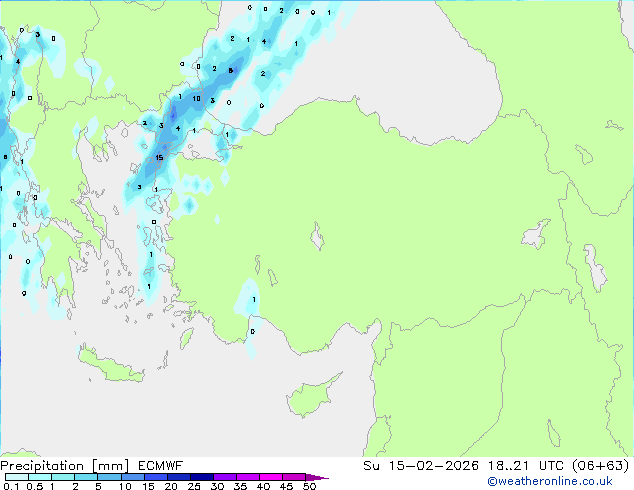Viewport: 634px width, 490px height.
Task: Click the weatheronline.co.uk copyright link
Action: pyautogui.click(x=550, y=481)
